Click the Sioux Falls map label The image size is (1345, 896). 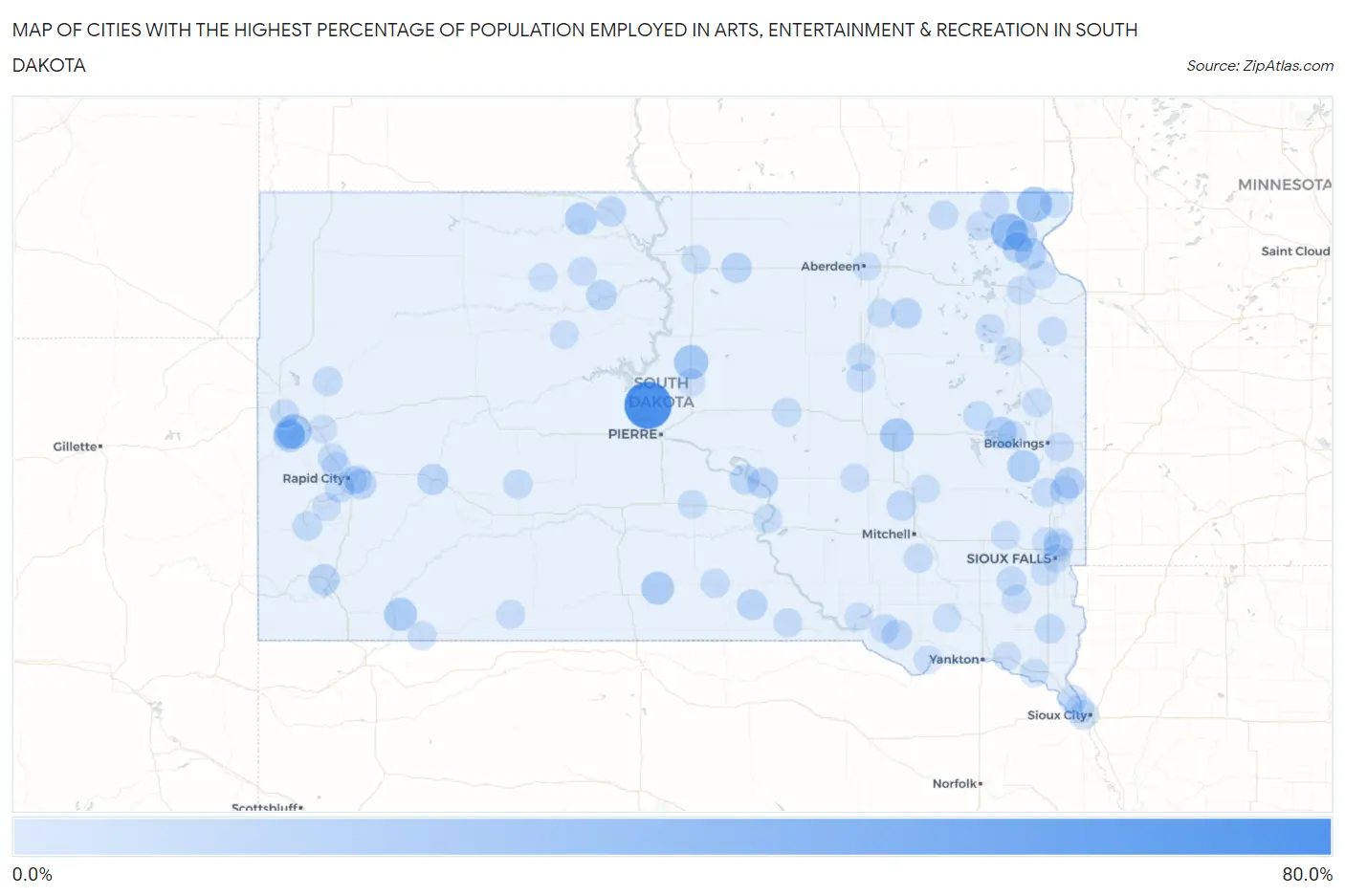point(1011,558)
